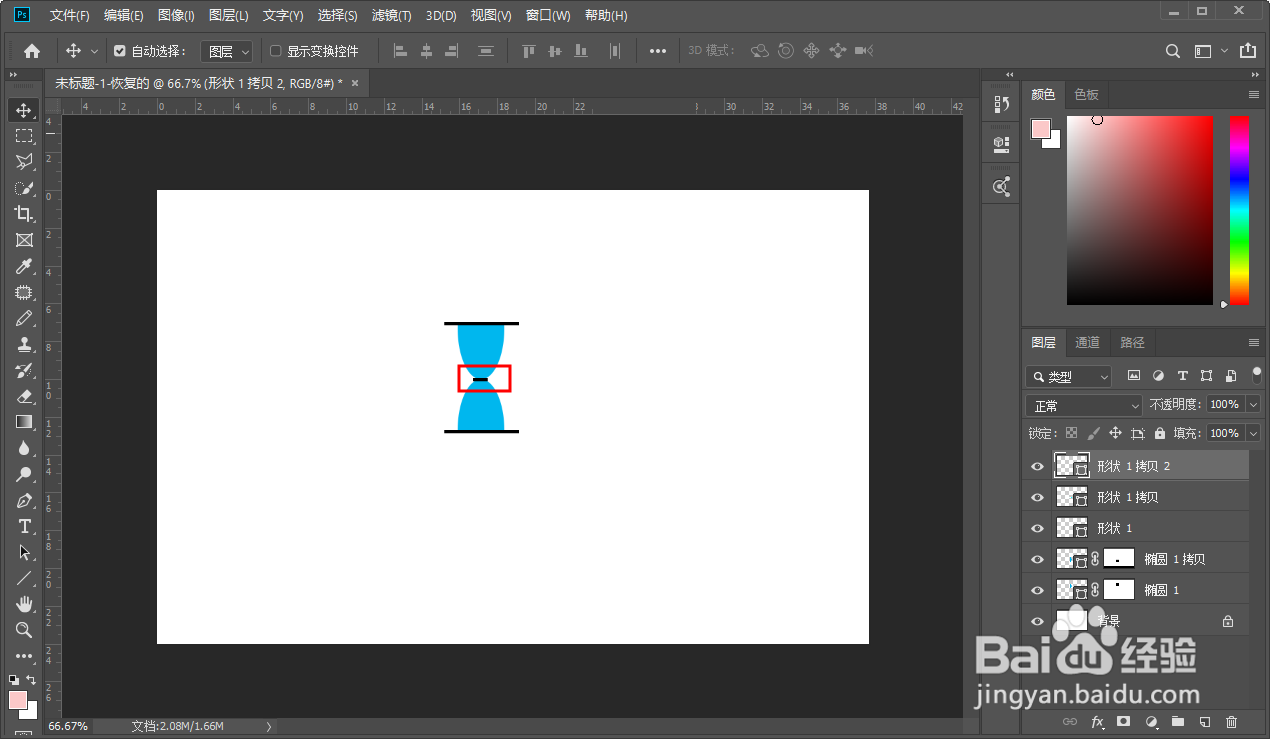Open the Color panel flyout menu
This screenshot has width=1270, height=739.
coord(1254,94)
